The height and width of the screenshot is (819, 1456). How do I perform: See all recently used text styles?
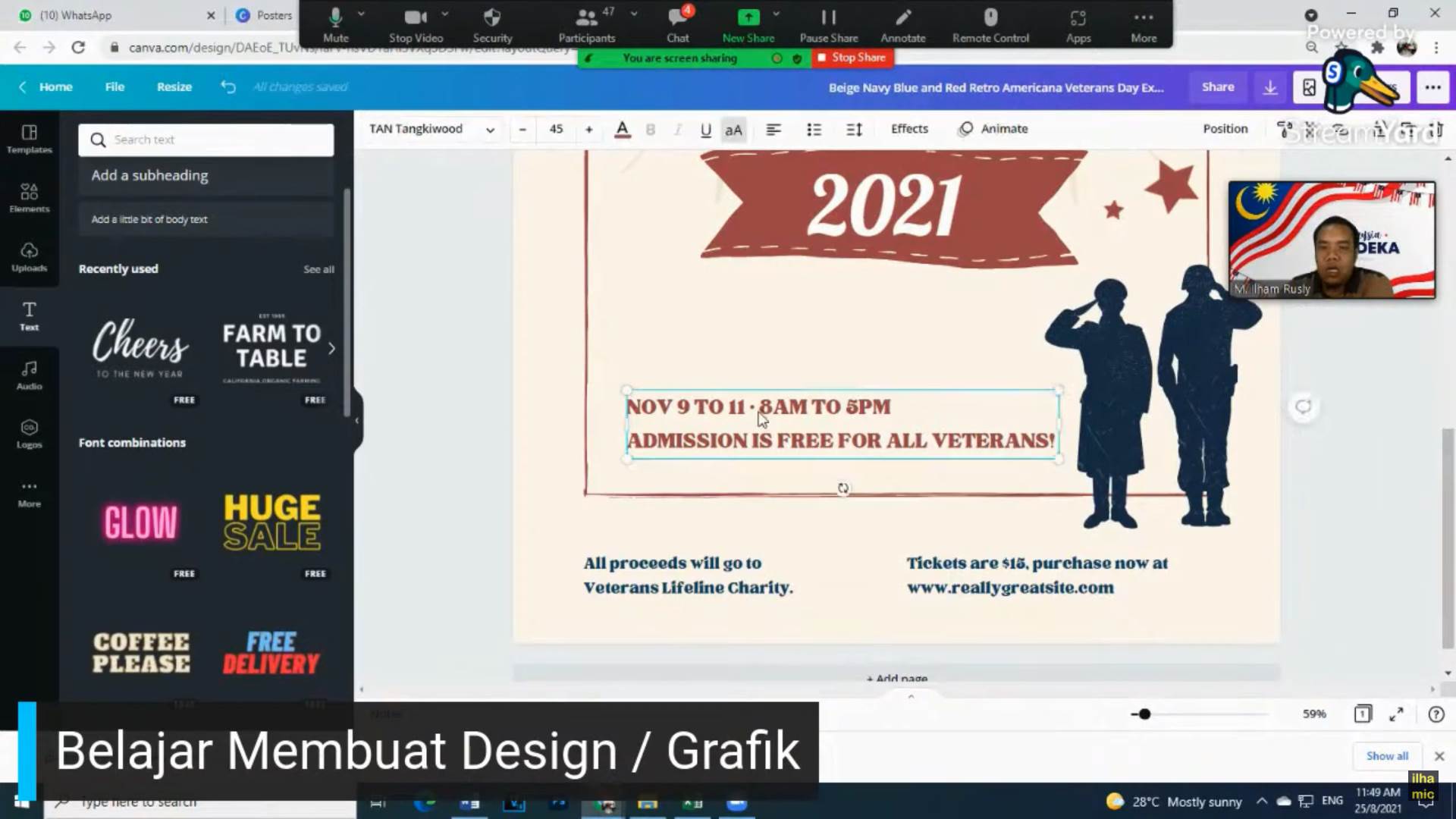point(318,269)
